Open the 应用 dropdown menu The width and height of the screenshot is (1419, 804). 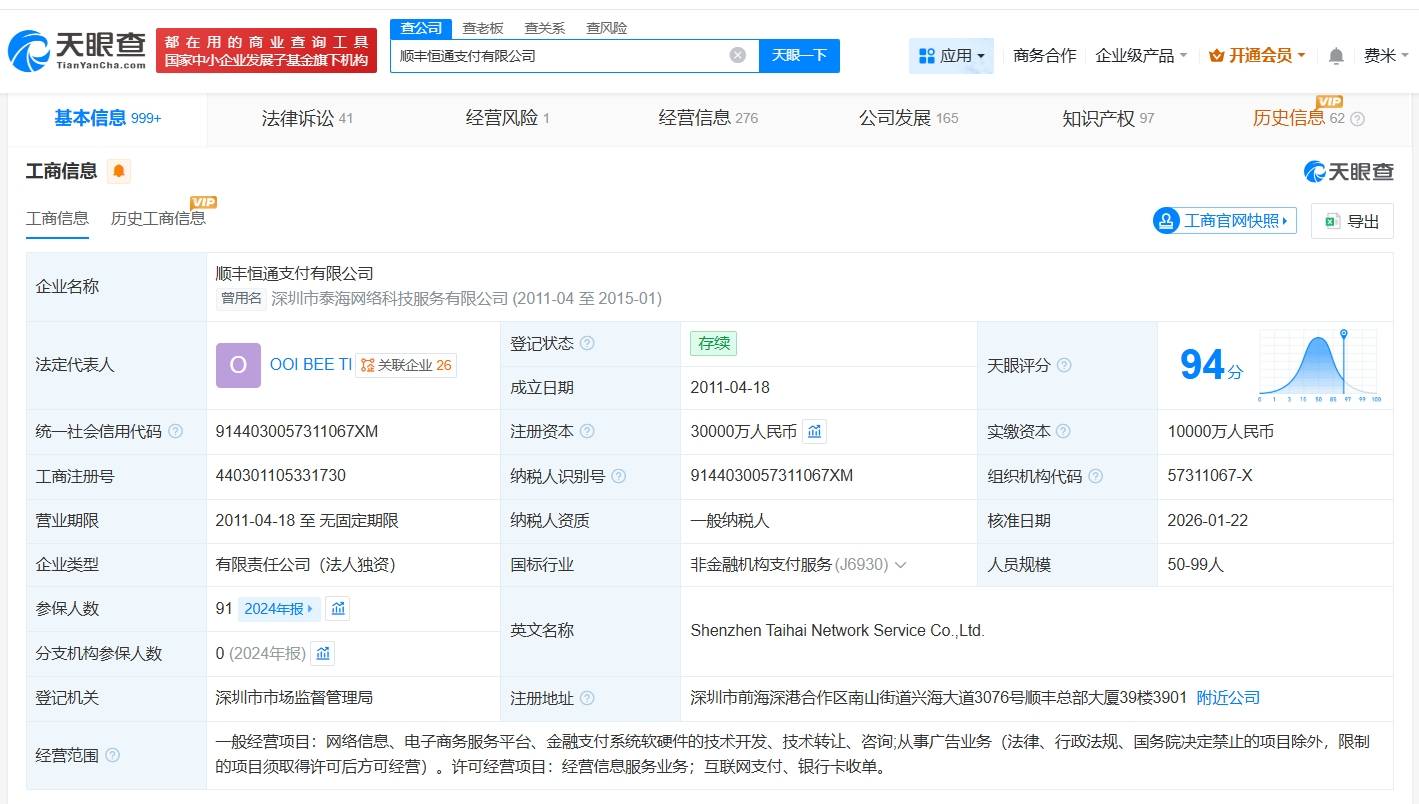(x=951, y=56)
